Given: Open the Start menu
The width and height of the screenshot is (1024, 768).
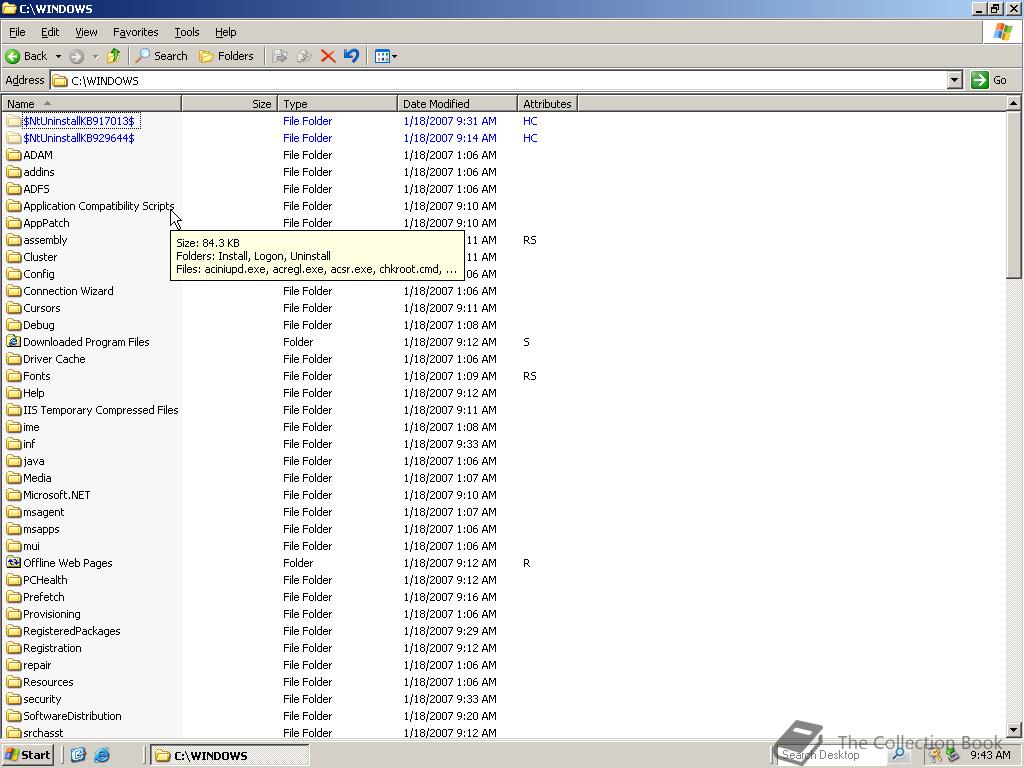Looking at the screenshot, I should tap(27, 755).
